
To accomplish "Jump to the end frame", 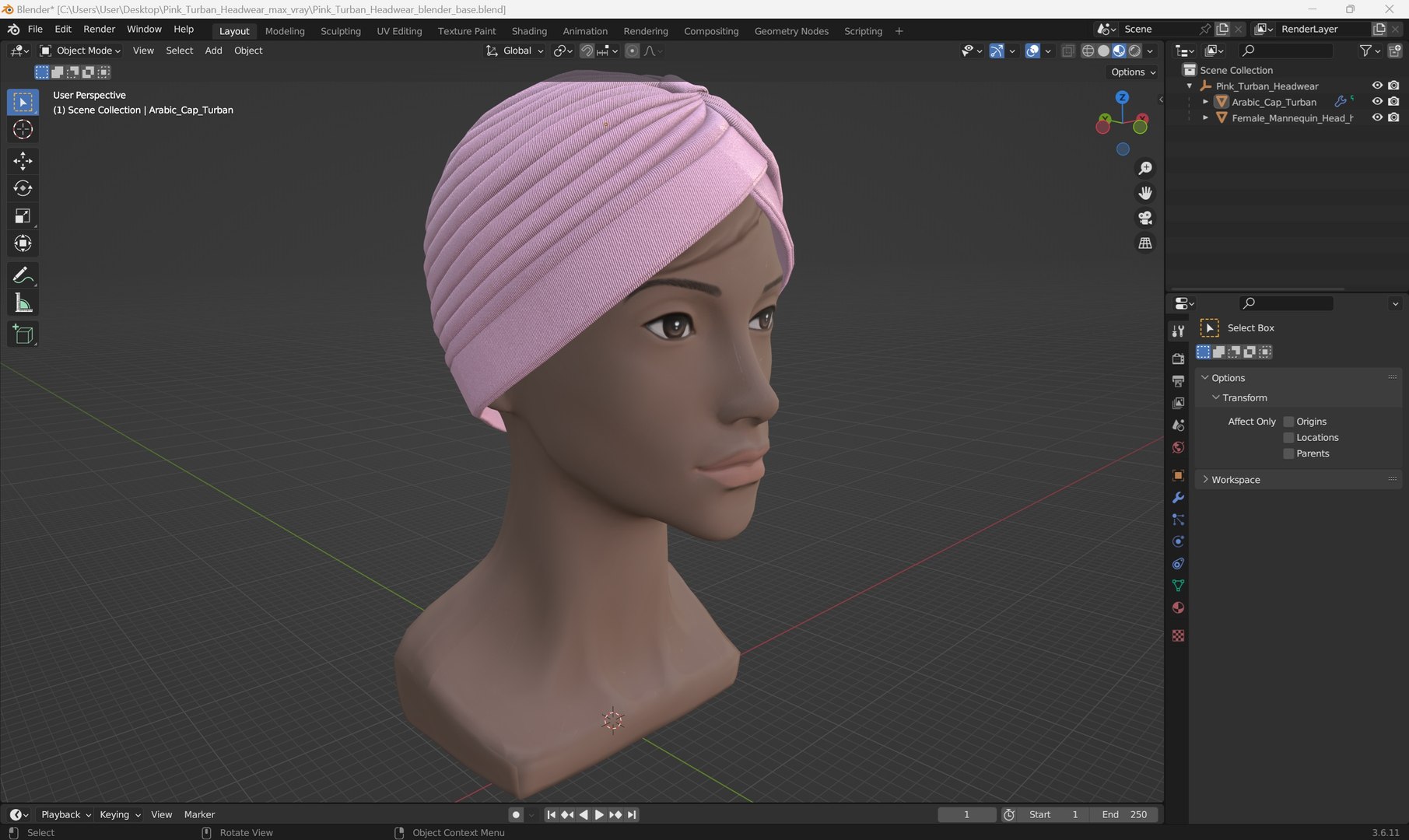I will point(632,814).
